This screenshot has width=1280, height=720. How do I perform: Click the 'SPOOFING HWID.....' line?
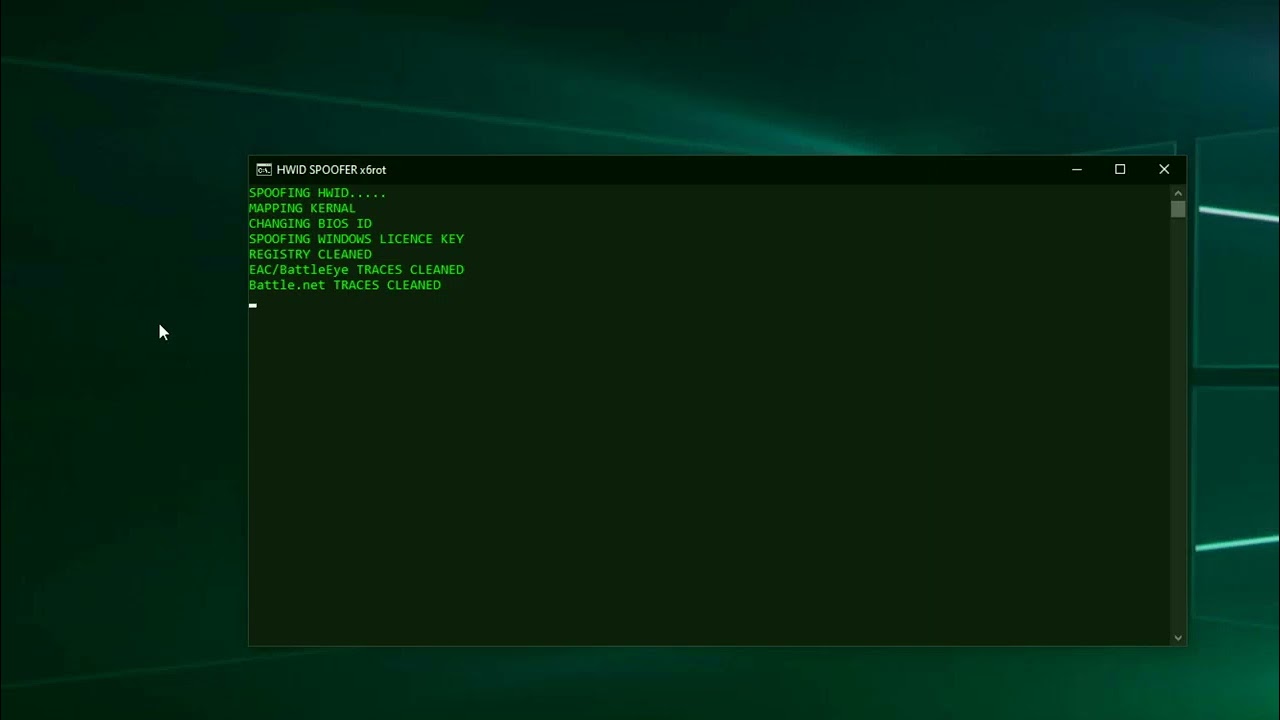pos(317,193)
